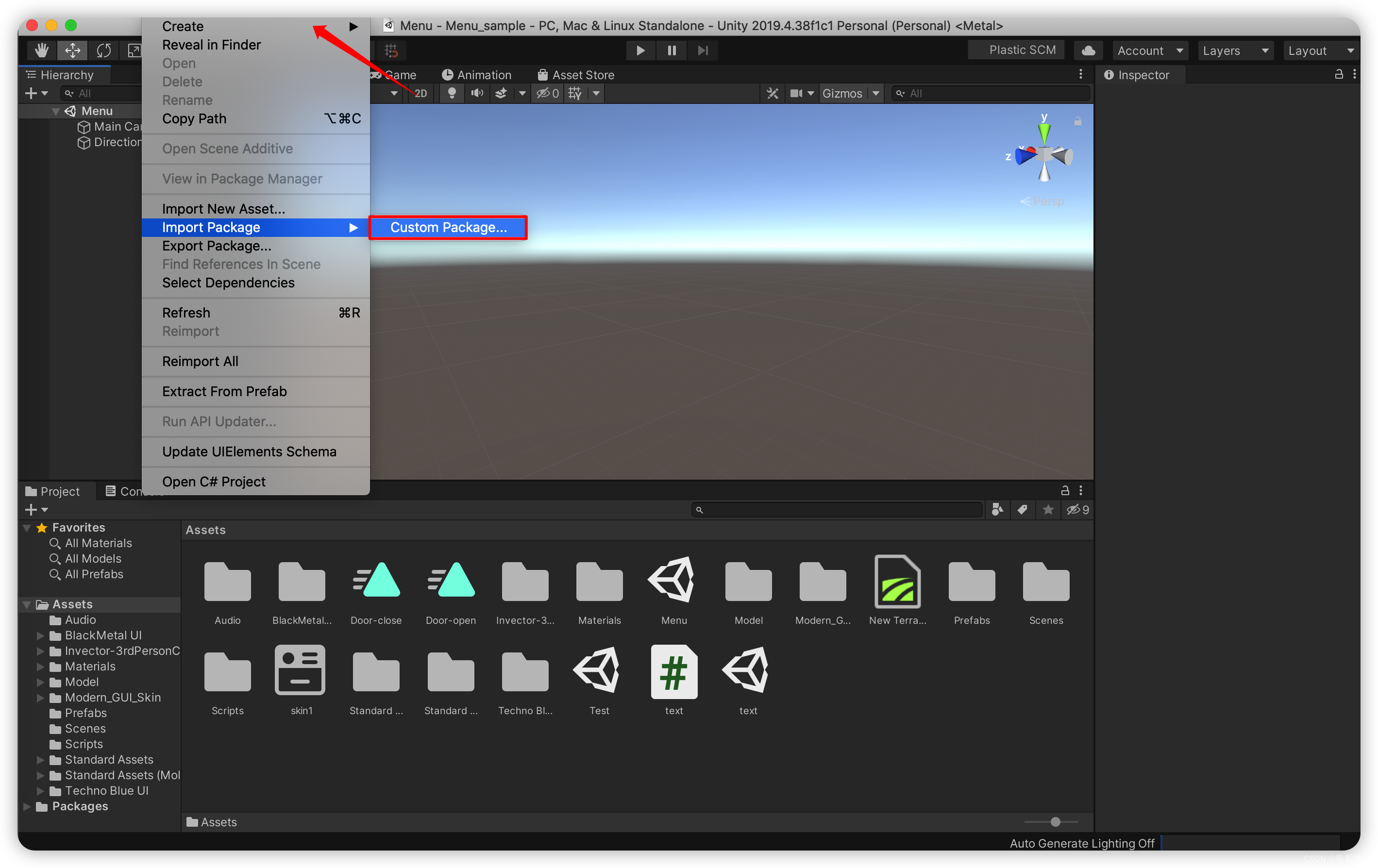Screen dimensions: 1378x868
Task: Click the cloud services icon in the toolbar
Action: 1088,50
